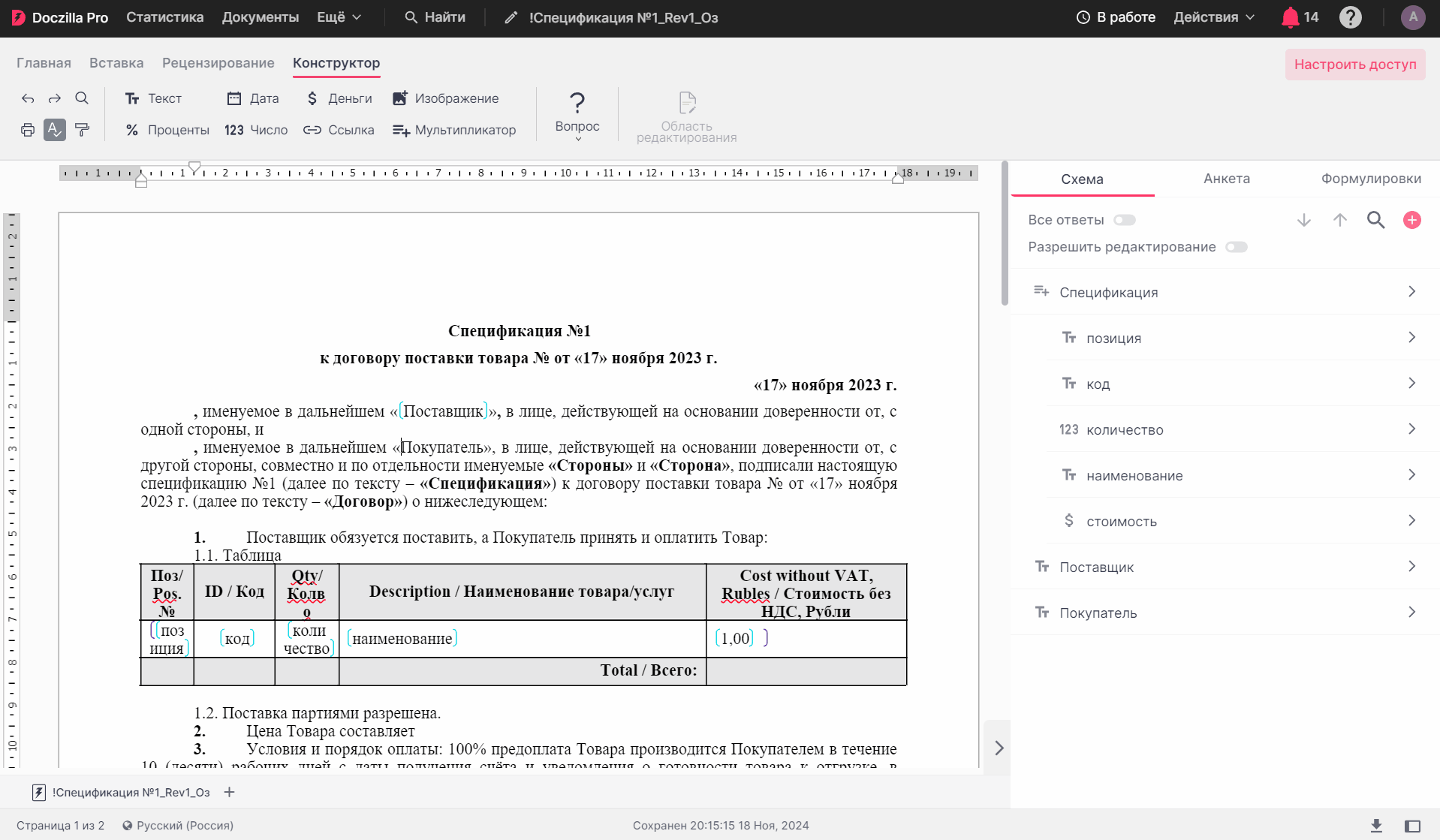1440x840 pixels.
Task: Click the В работе status button
Action: 1116,17
